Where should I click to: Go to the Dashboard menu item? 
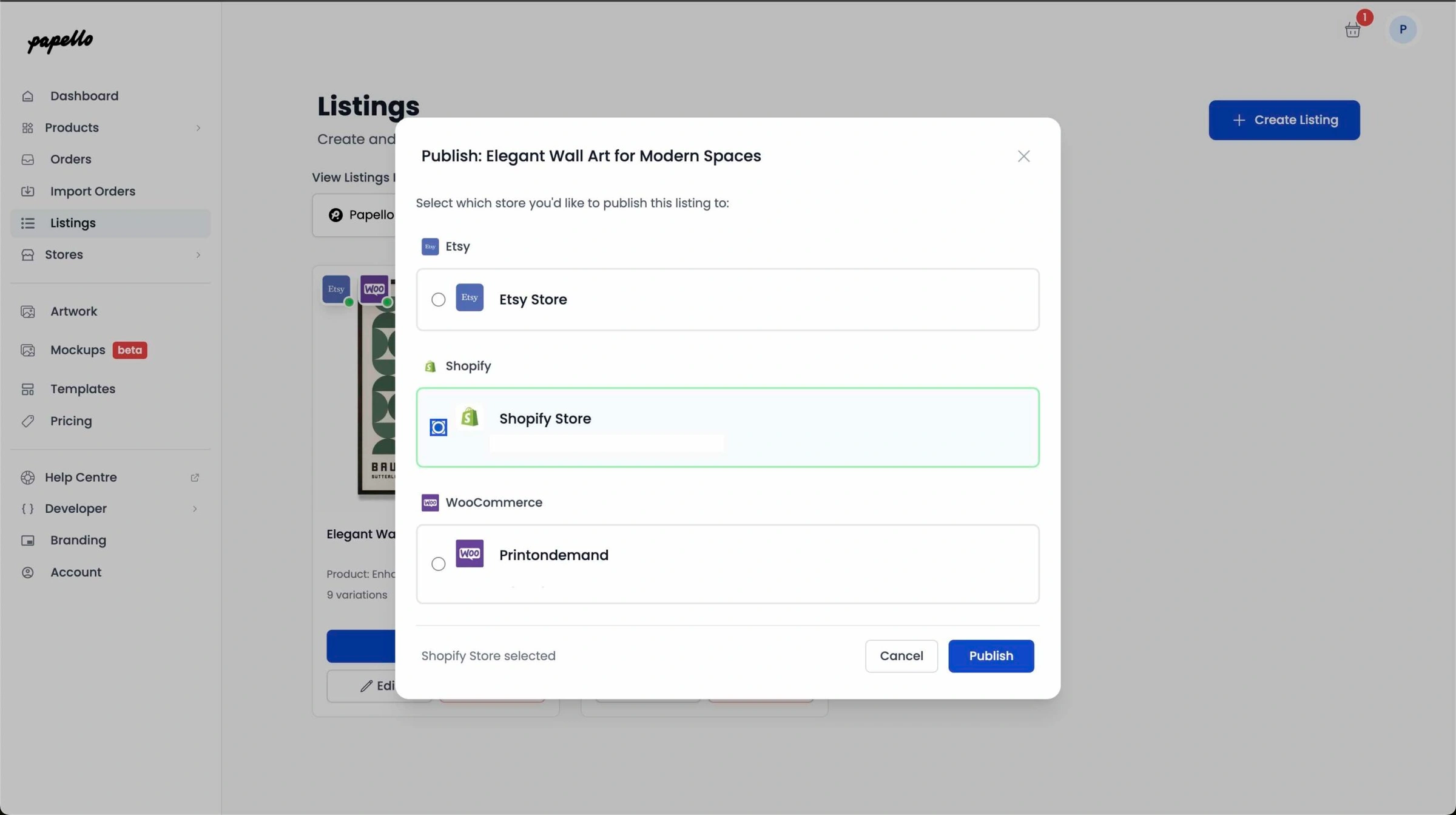[84, 96]
